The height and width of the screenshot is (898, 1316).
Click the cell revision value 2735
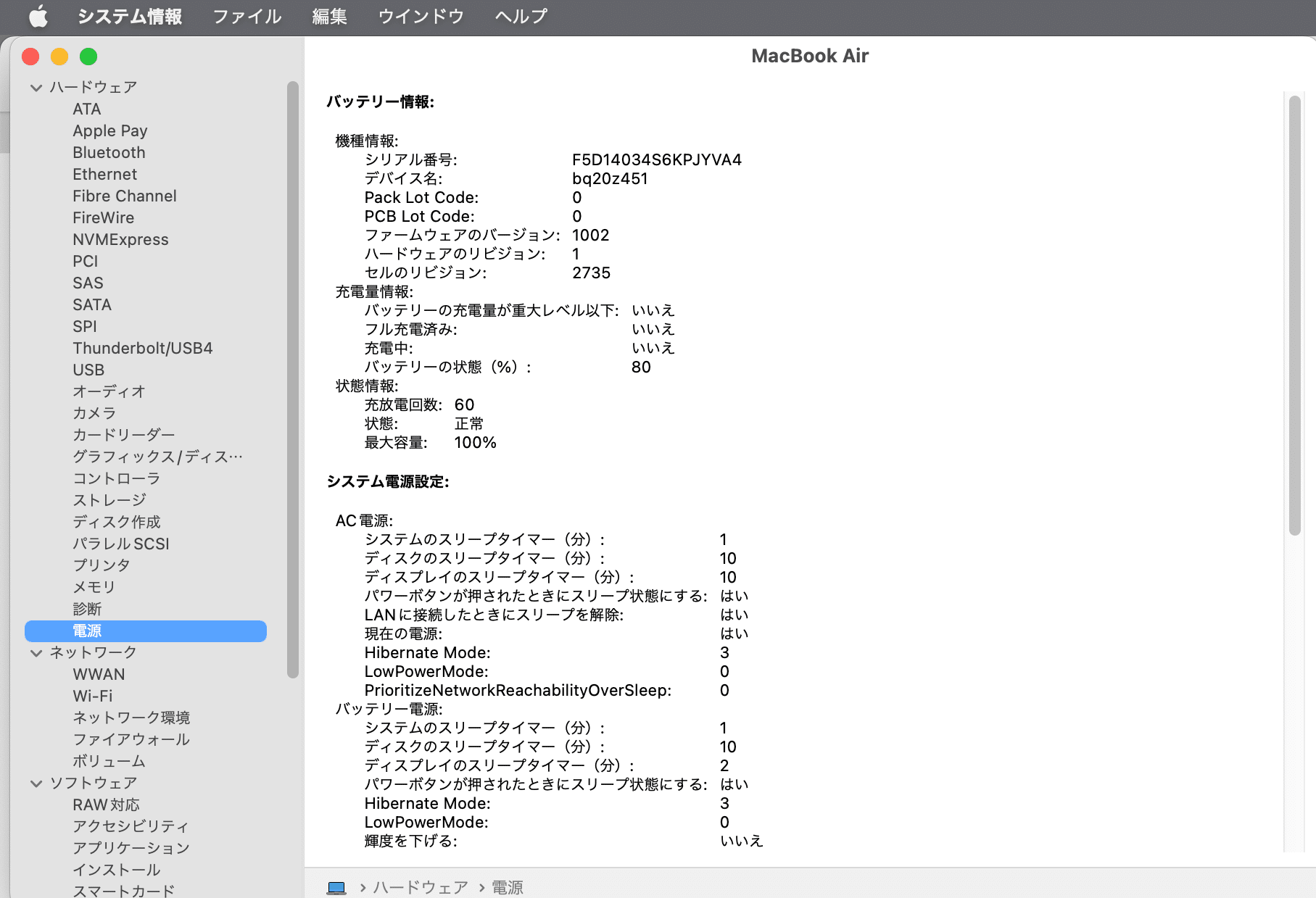592,273
